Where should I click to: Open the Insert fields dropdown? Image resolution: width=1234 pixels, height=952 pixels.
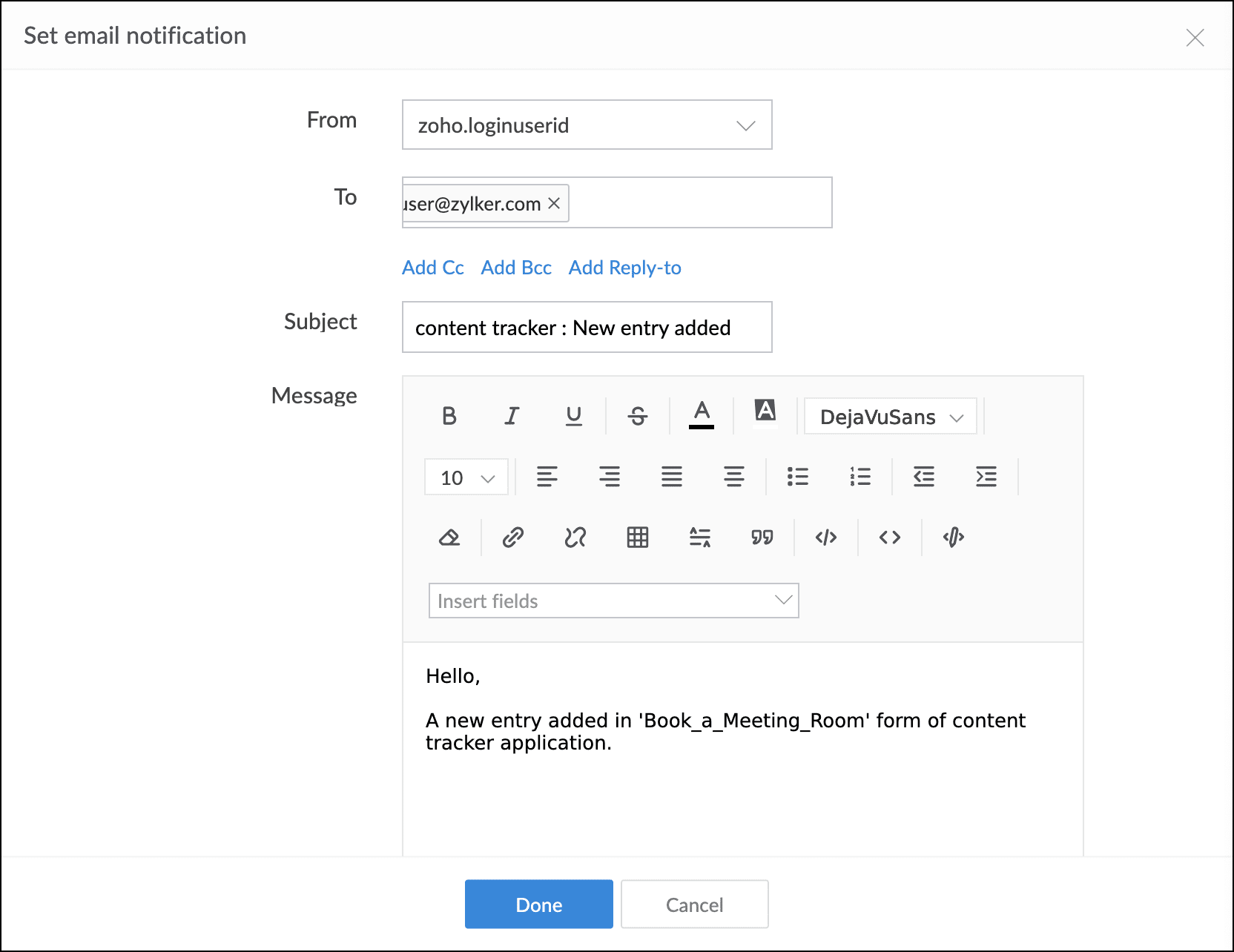pyautogui.click(x=613, y=601)
